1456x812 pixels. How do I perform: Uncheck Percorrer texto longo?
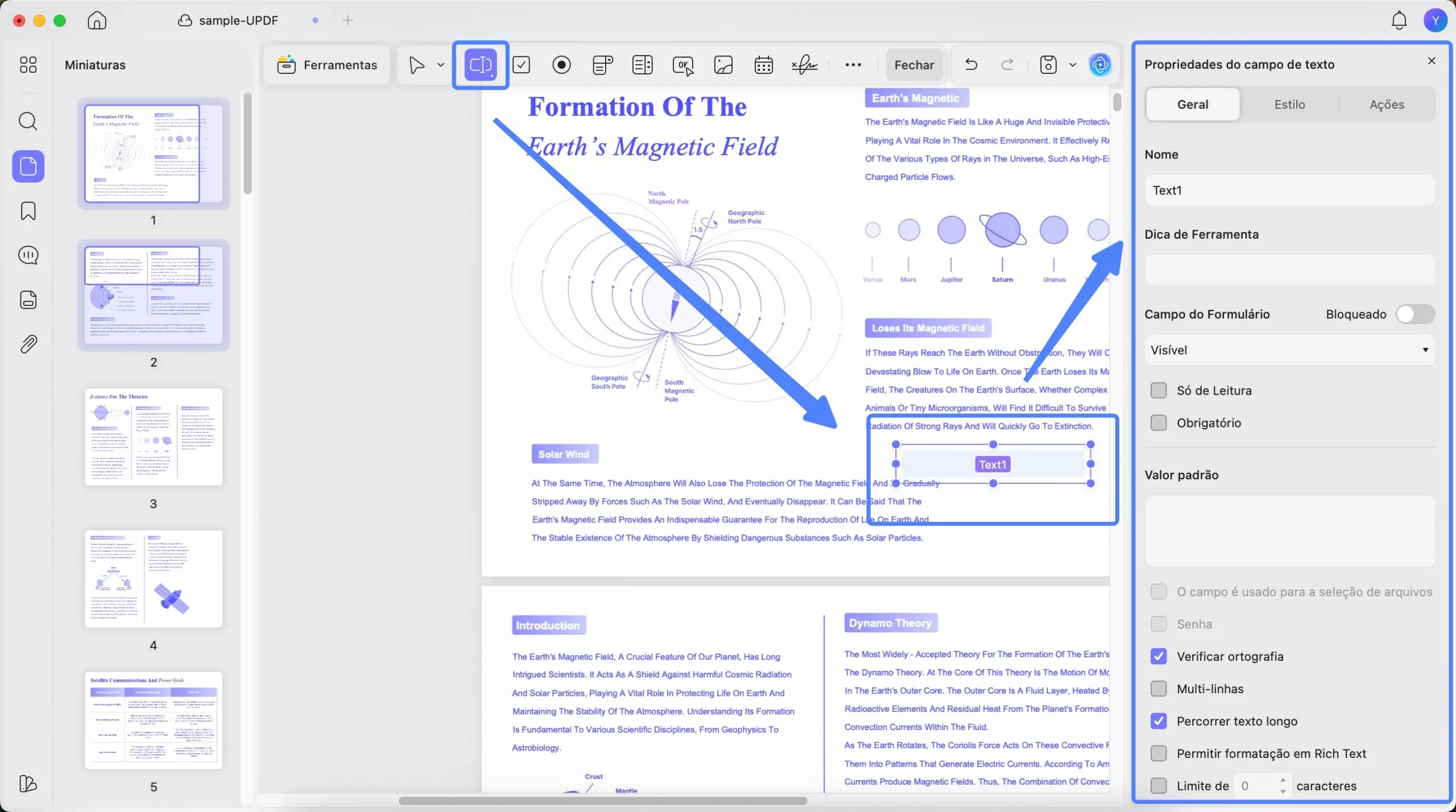1158,721
